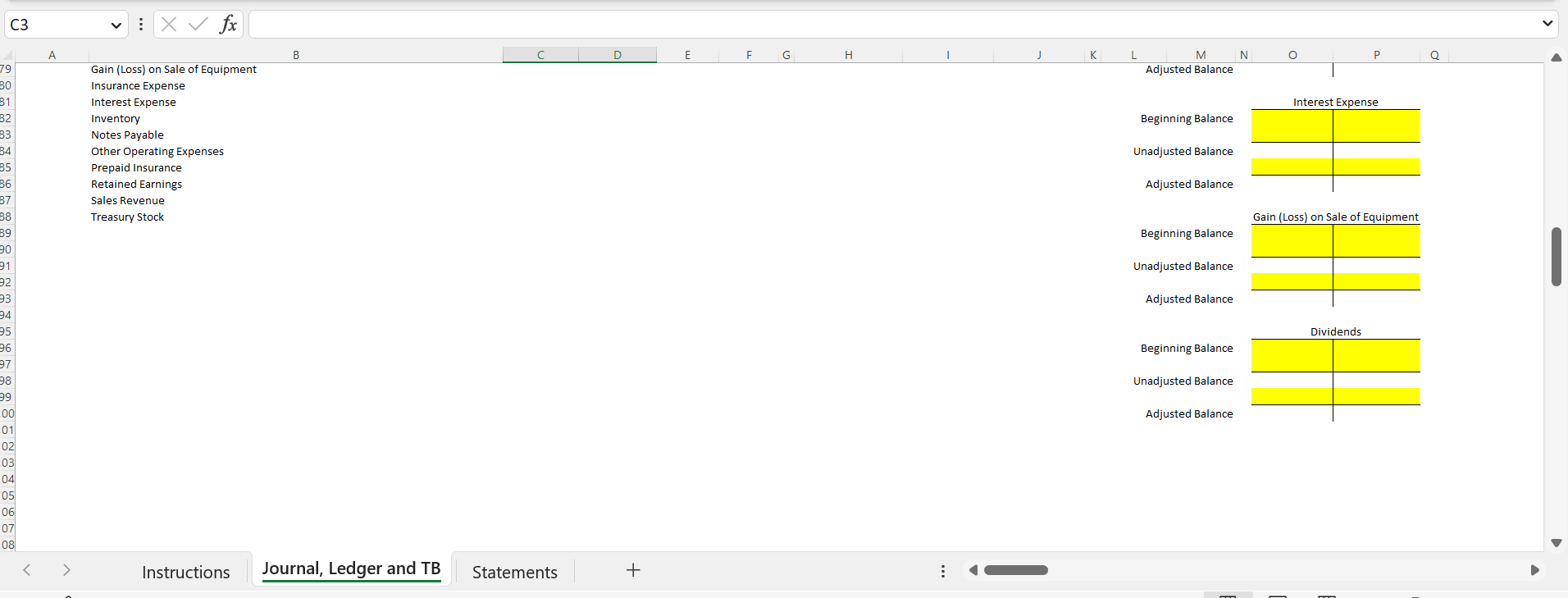Viewport: 1568px width, 598px height.
Task: Select the 'Other Operating Expenses' cell
Action: pyautogui.click(x=157, y=152)
